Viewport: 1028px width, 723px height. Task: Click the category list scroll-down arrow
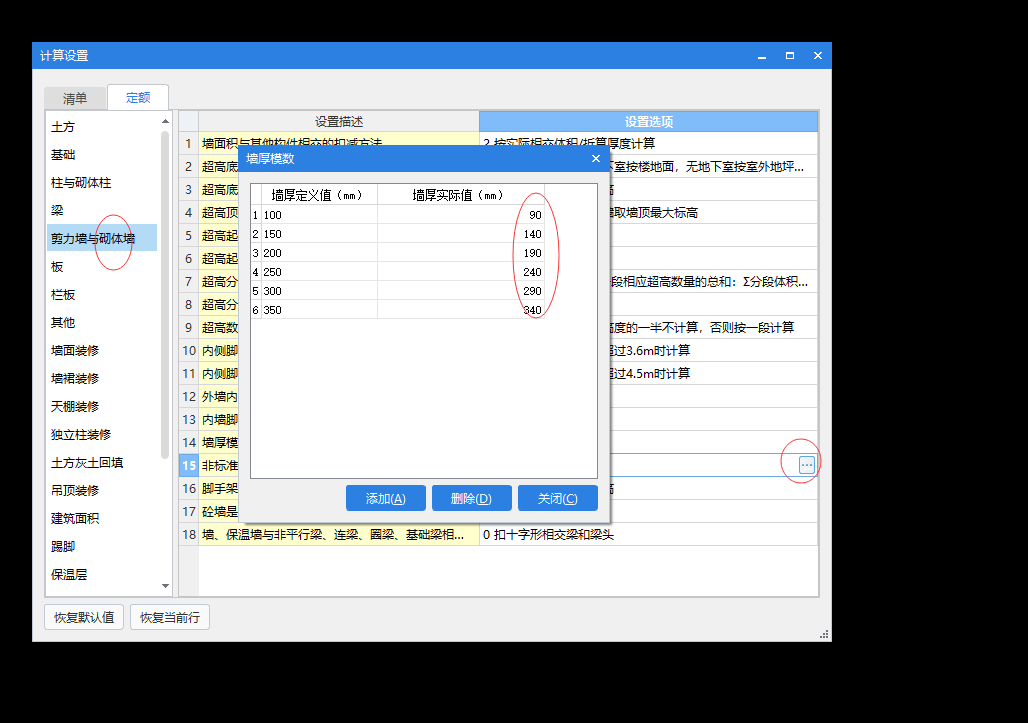[165, 586]
